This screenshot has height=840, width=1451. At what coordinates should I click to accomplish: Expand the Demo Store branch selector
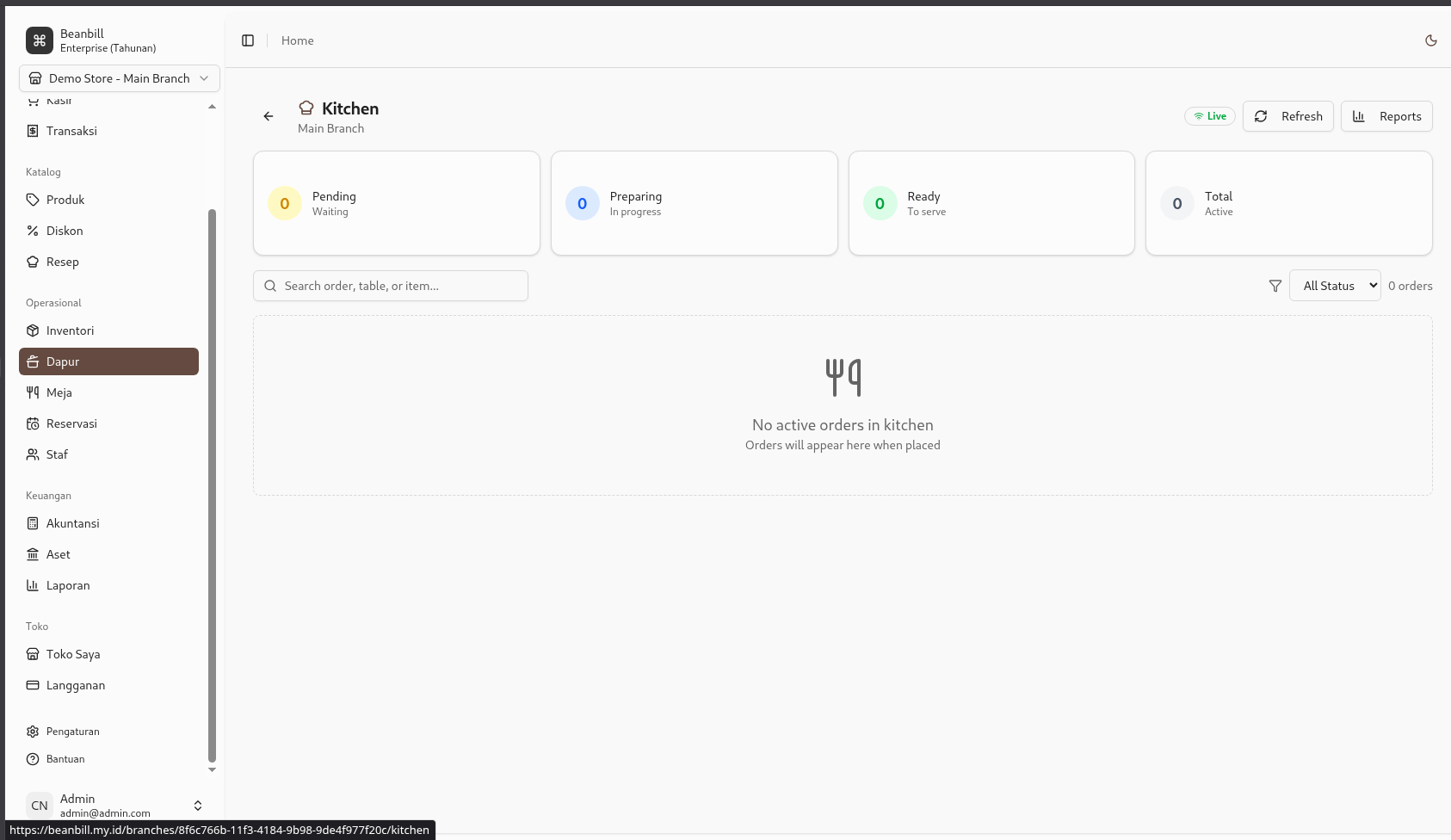pos(120,78)
